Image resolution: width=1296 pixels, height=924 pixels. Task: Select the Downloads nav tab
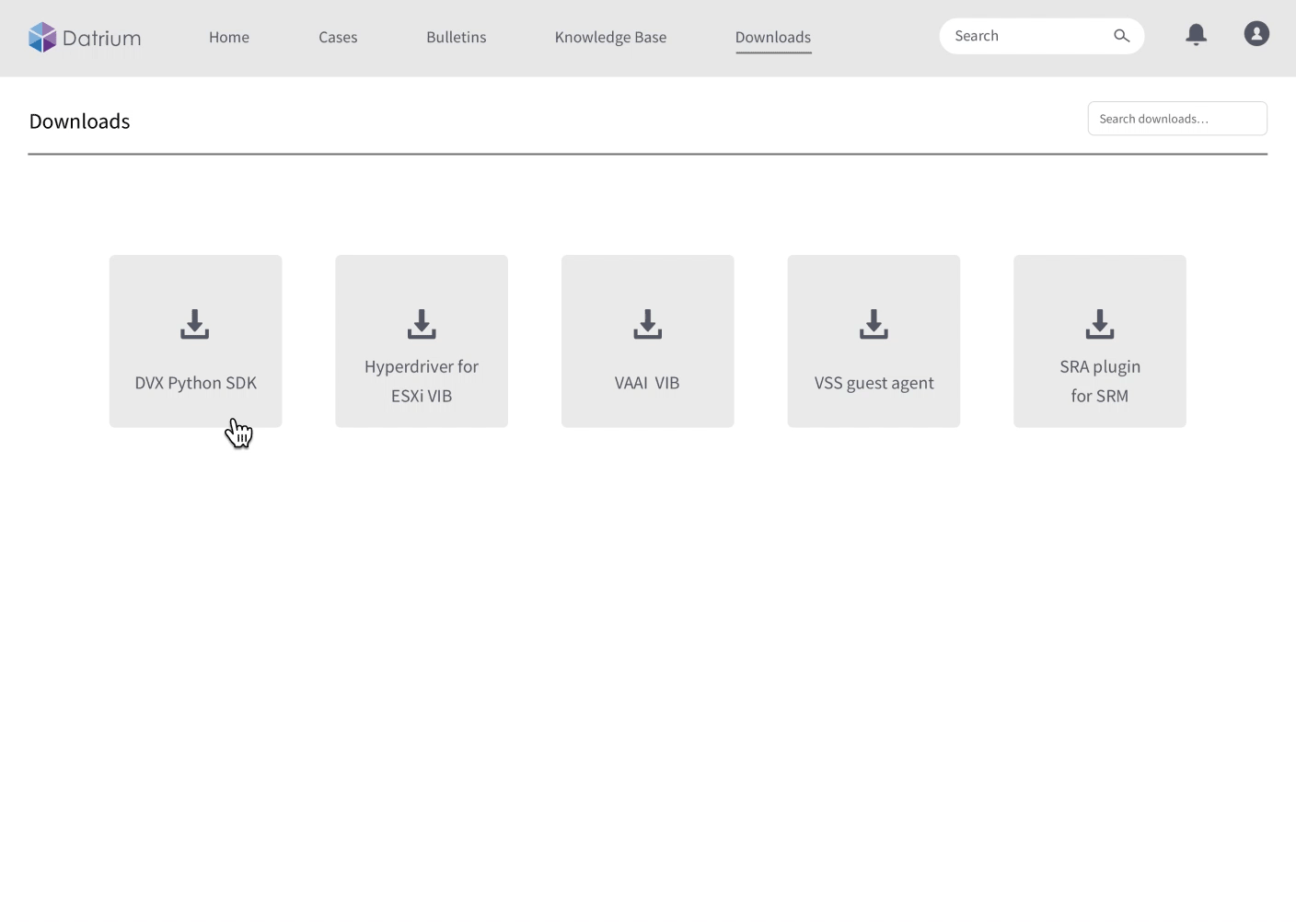(773, 37)
